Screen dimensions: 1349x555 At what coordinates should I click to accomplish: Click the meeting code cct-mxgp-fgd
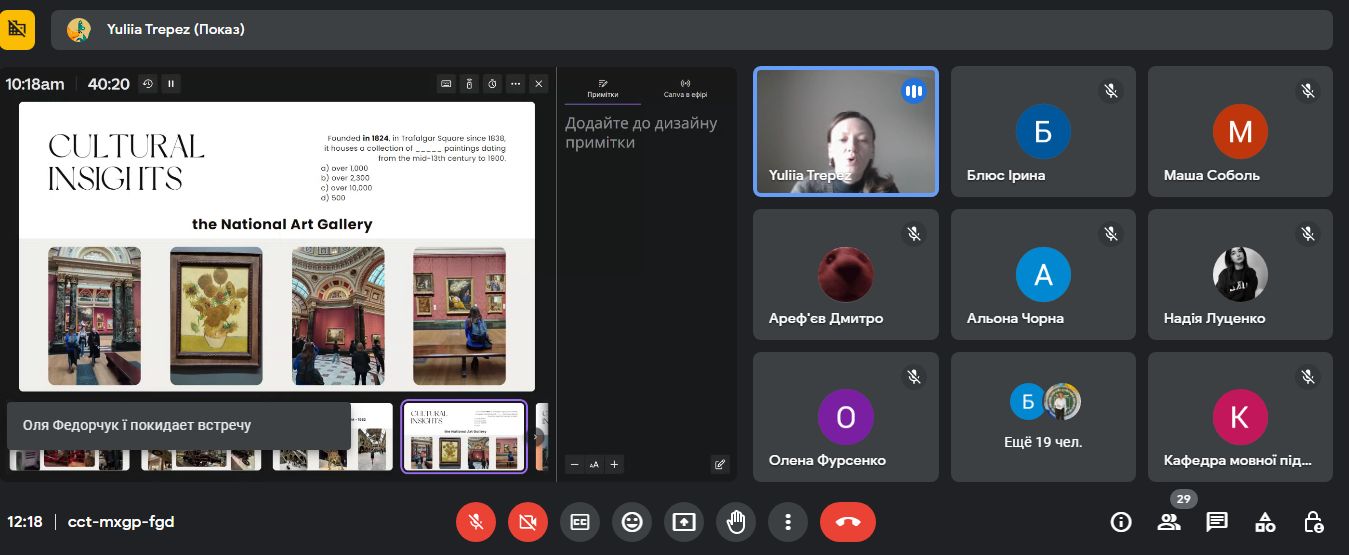(121, 522)
